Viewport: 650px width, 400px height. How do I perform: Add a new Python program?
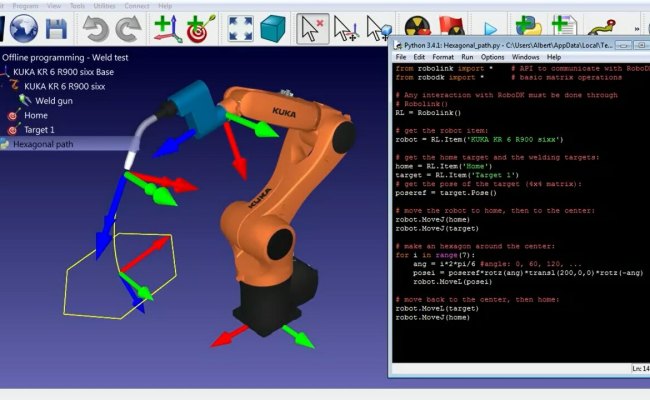point(529,25)
